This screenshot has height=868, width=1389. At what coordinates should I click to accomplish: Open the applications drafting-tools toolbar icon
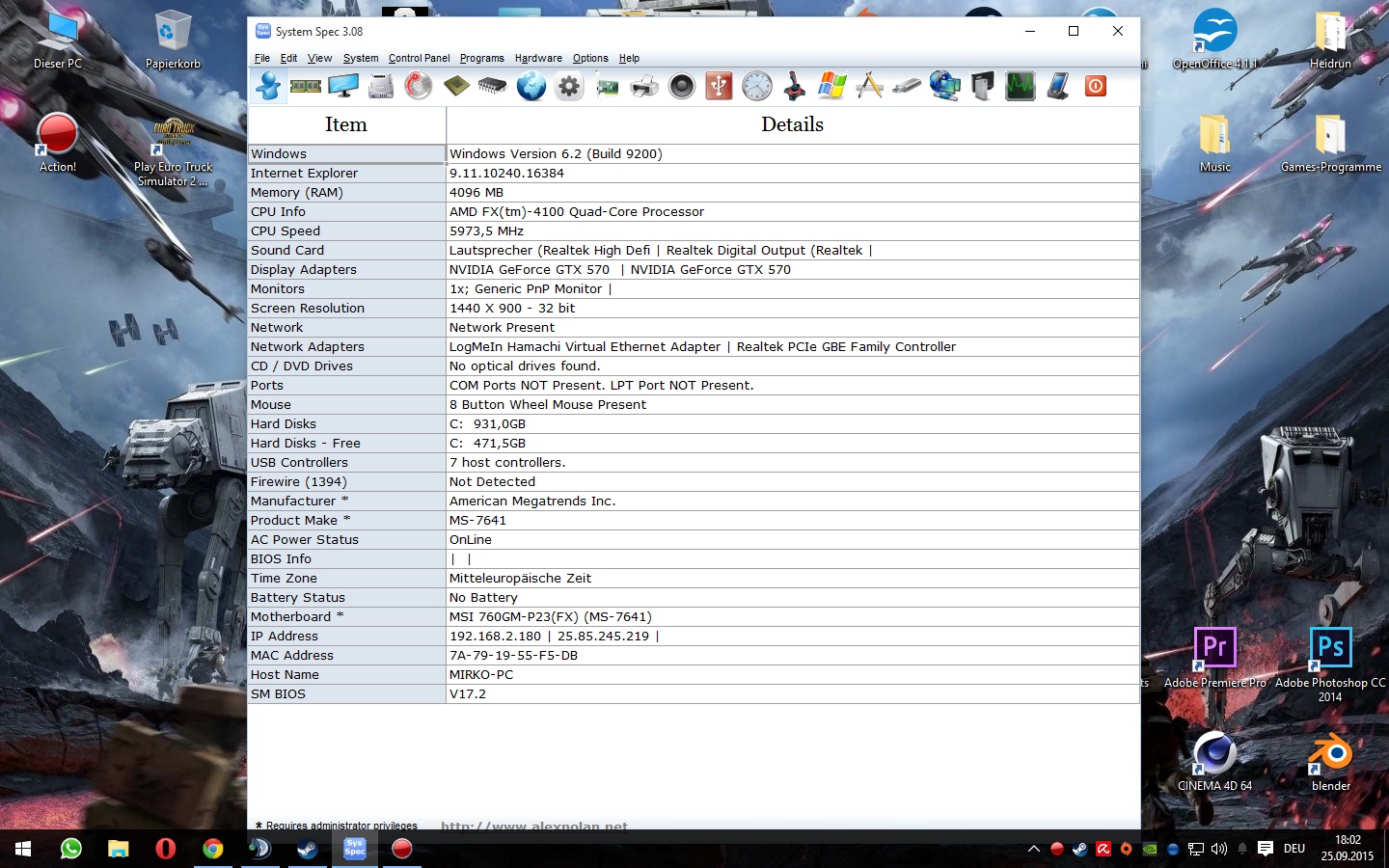(x=870, y=86)
